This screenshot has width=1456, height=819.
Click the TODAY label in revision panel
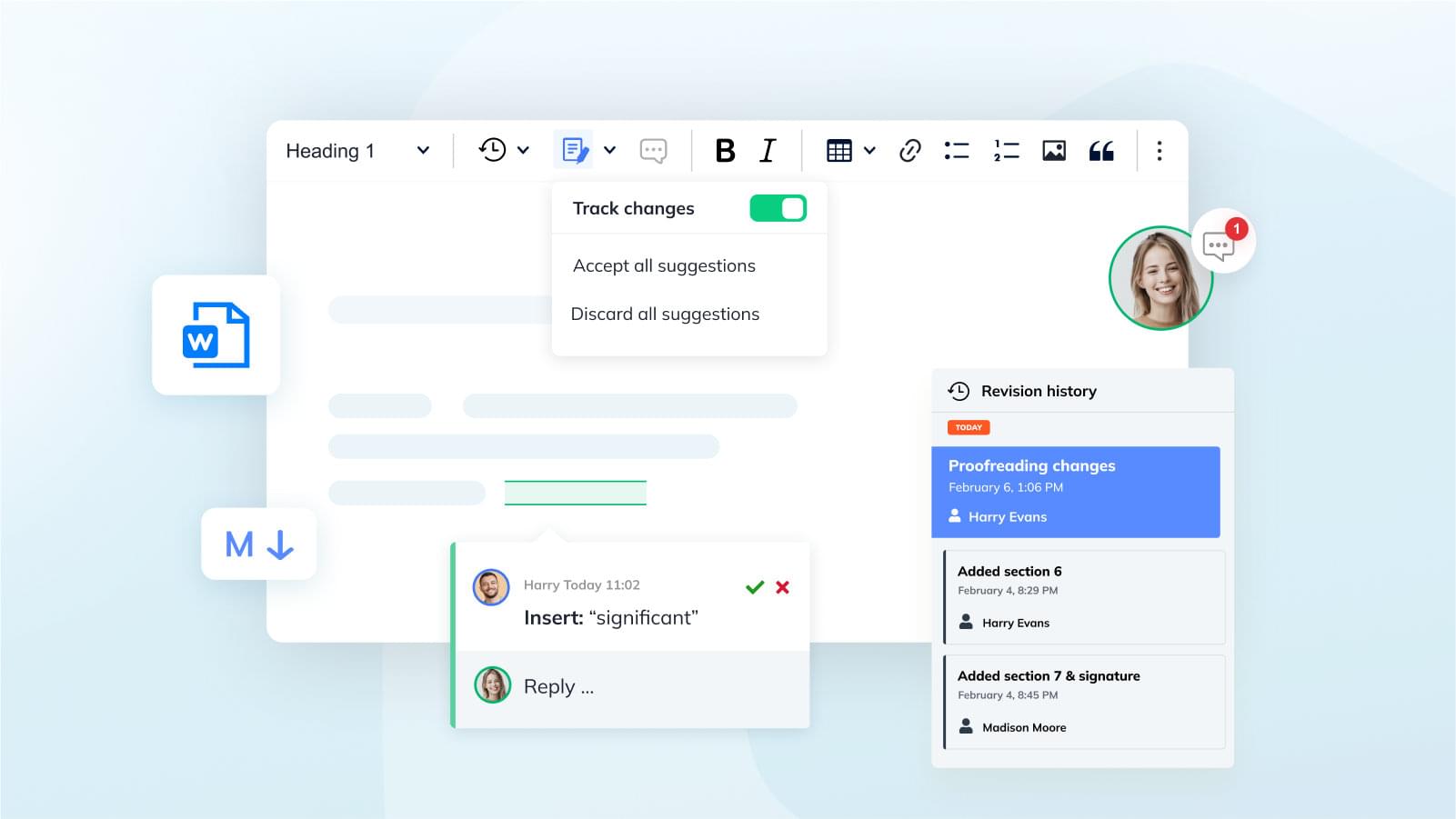tap(969, 427)
